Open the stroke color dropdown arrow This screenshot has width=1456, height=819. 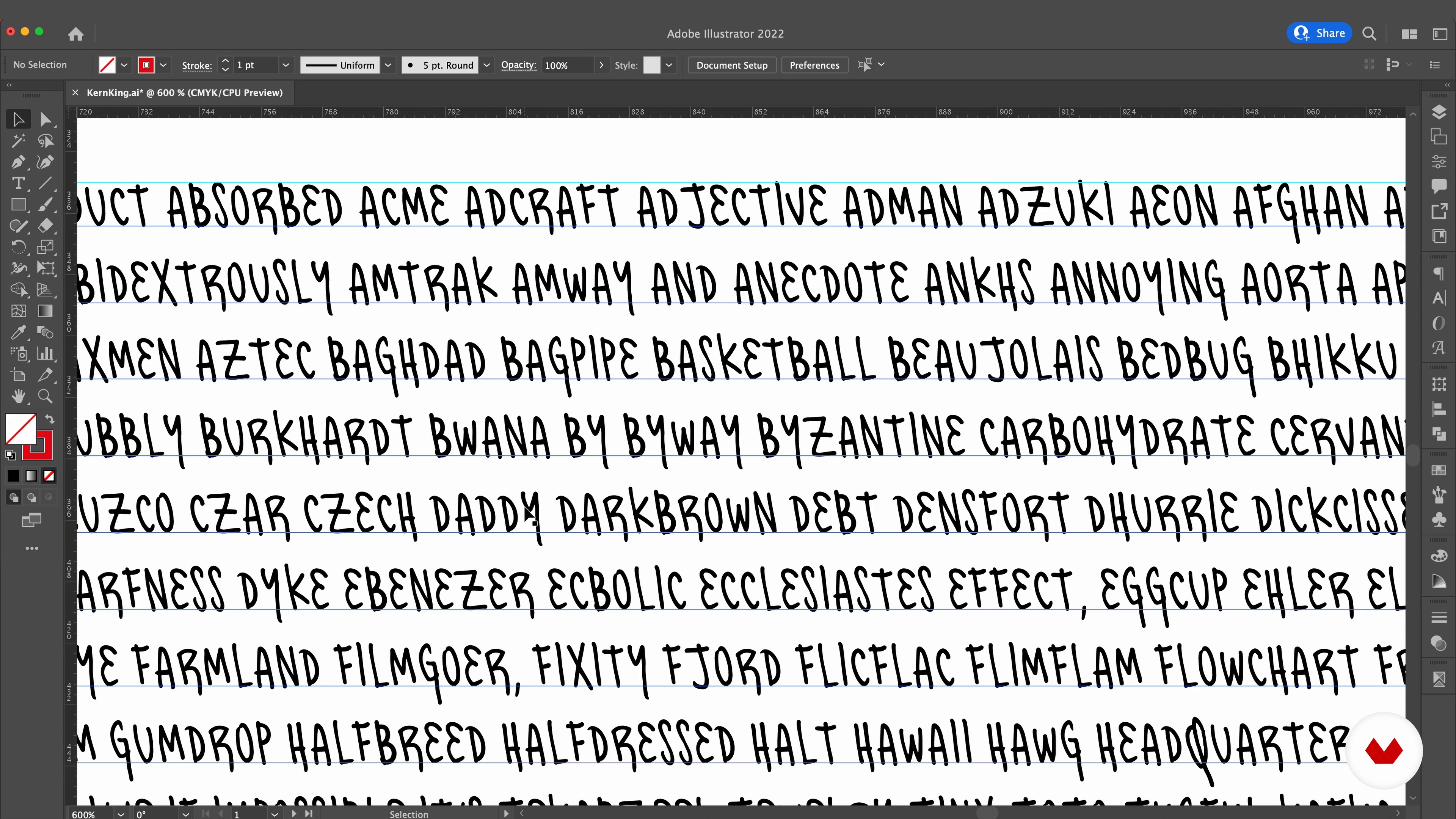coord(163,65)
